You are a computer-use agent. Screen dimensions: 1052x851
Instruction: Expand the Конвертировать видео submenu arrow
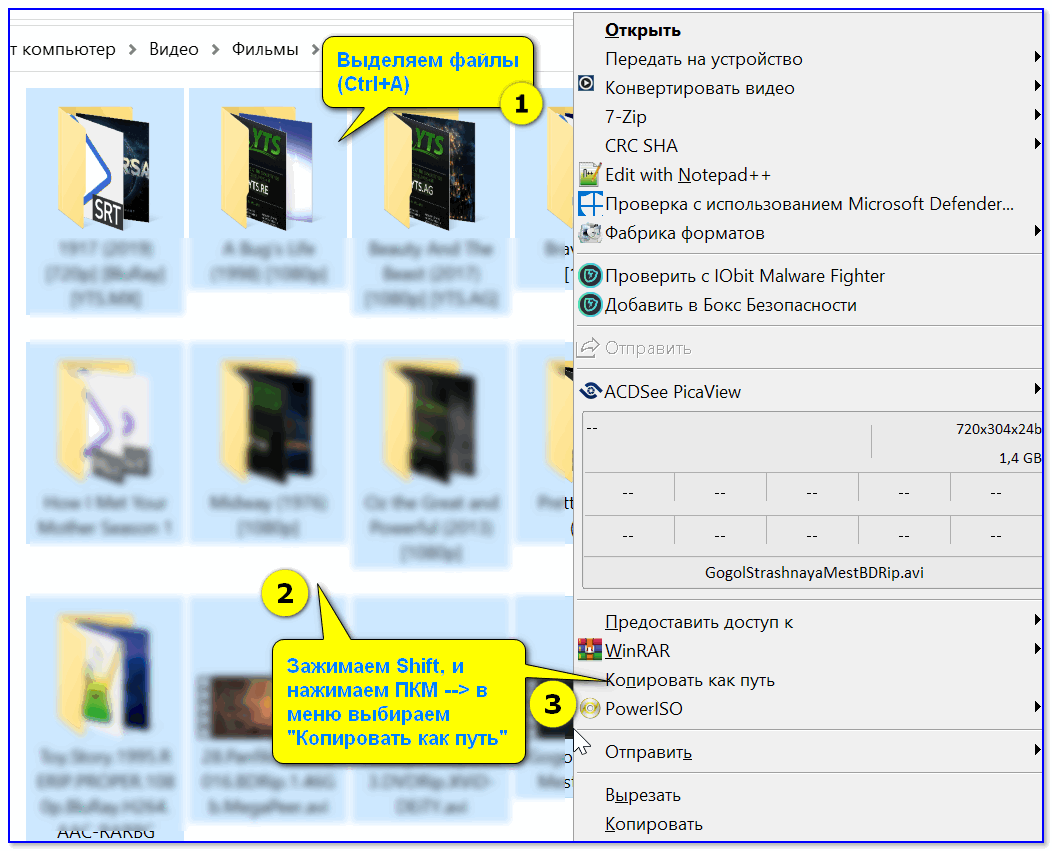click(1037, 86)
